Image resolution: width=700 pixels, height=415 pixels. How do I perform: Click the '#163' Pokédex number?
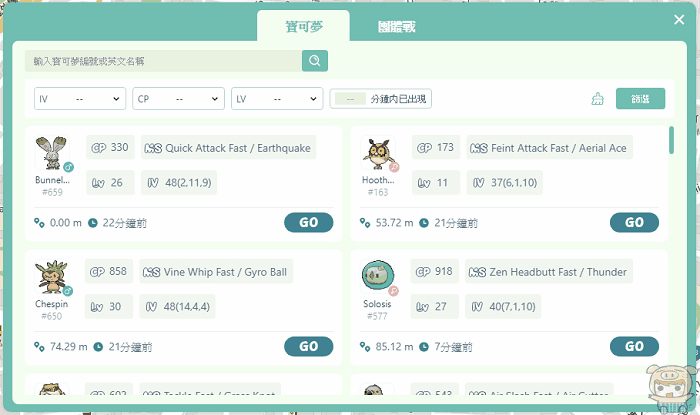coord(378,192)
